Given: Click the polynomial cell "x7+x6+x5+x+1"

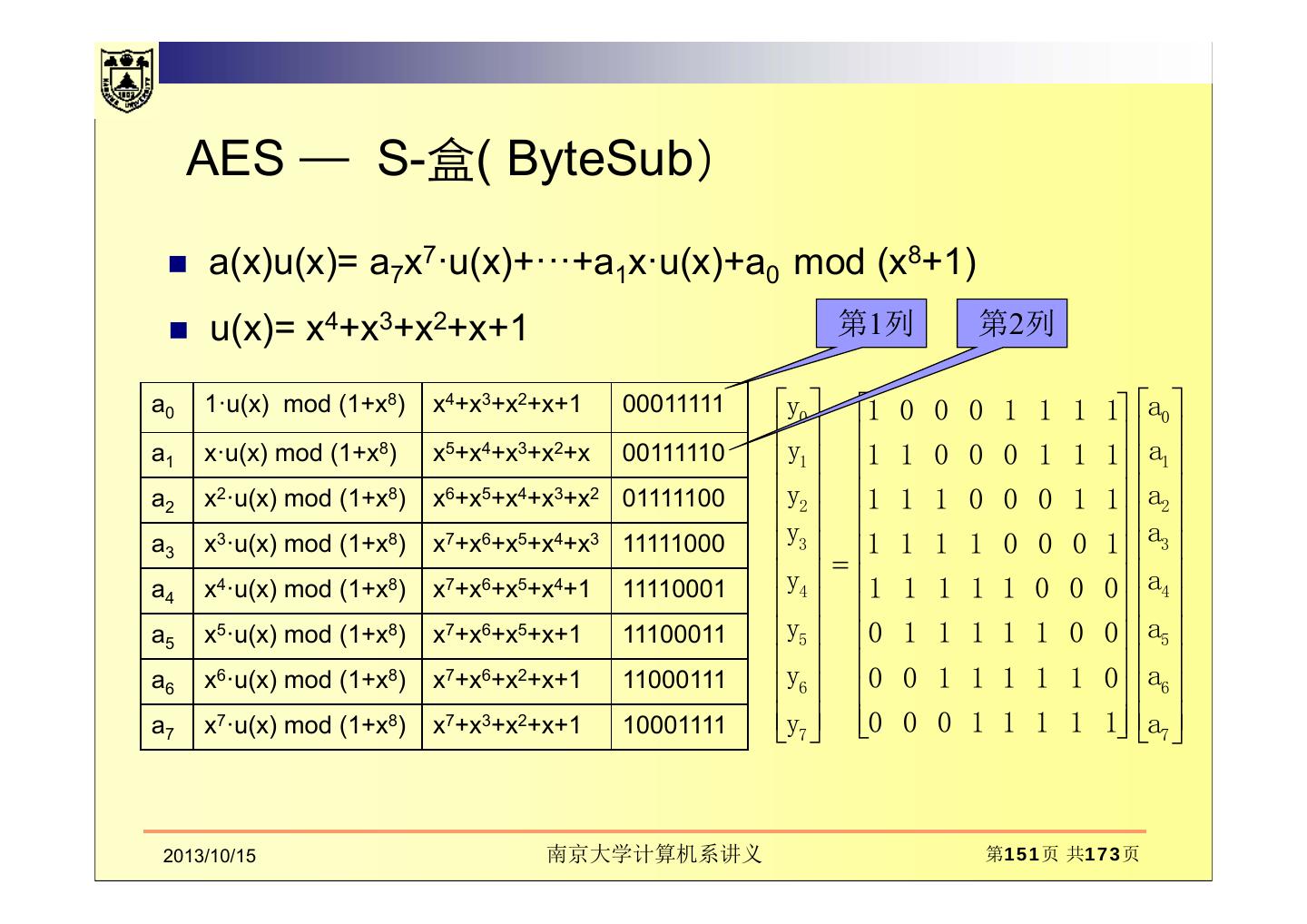Looking at the screenshot, I should [516, 636].
